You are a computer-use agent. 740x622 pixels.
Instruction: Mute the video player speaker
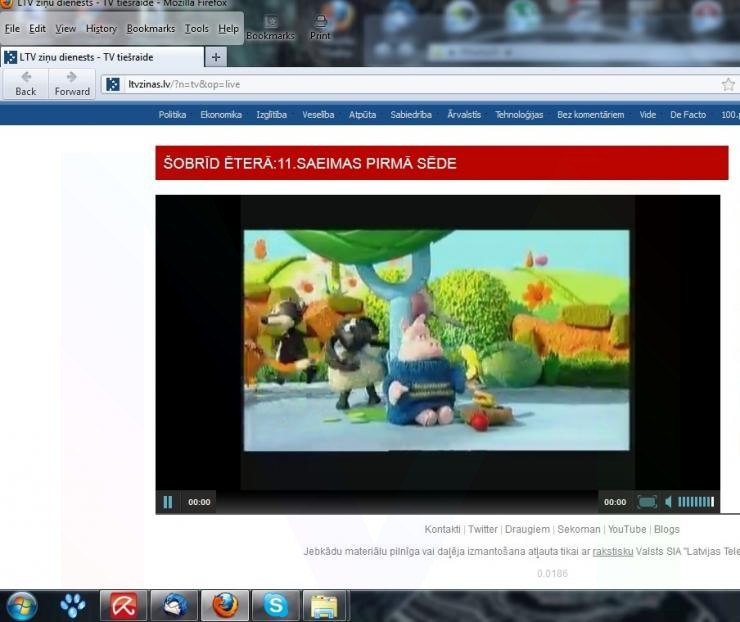(x=669, y=502)
